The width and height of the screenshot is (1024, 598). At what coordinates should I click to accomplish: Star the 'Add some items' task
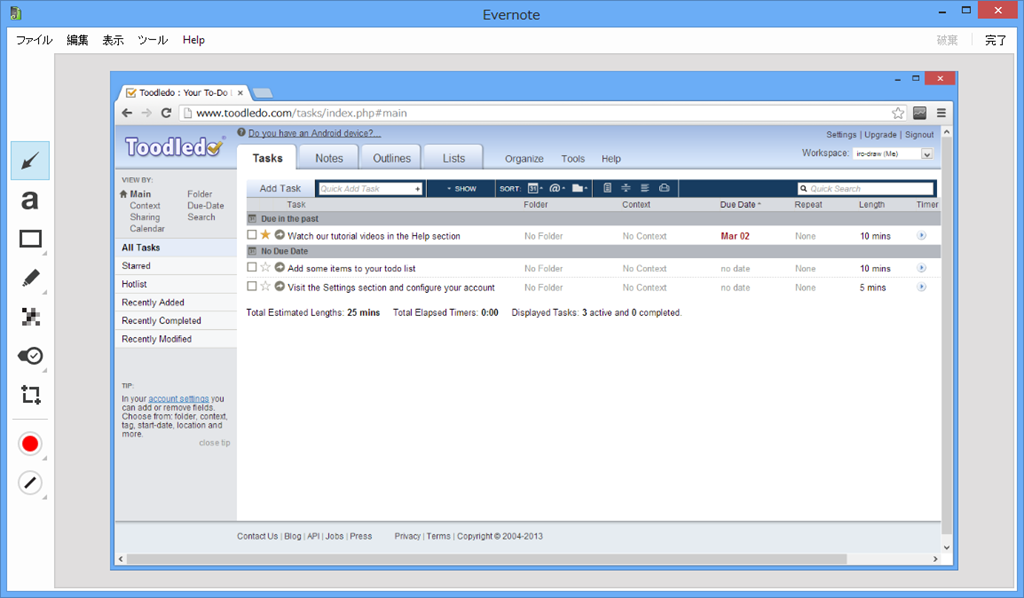click(265, 267)
